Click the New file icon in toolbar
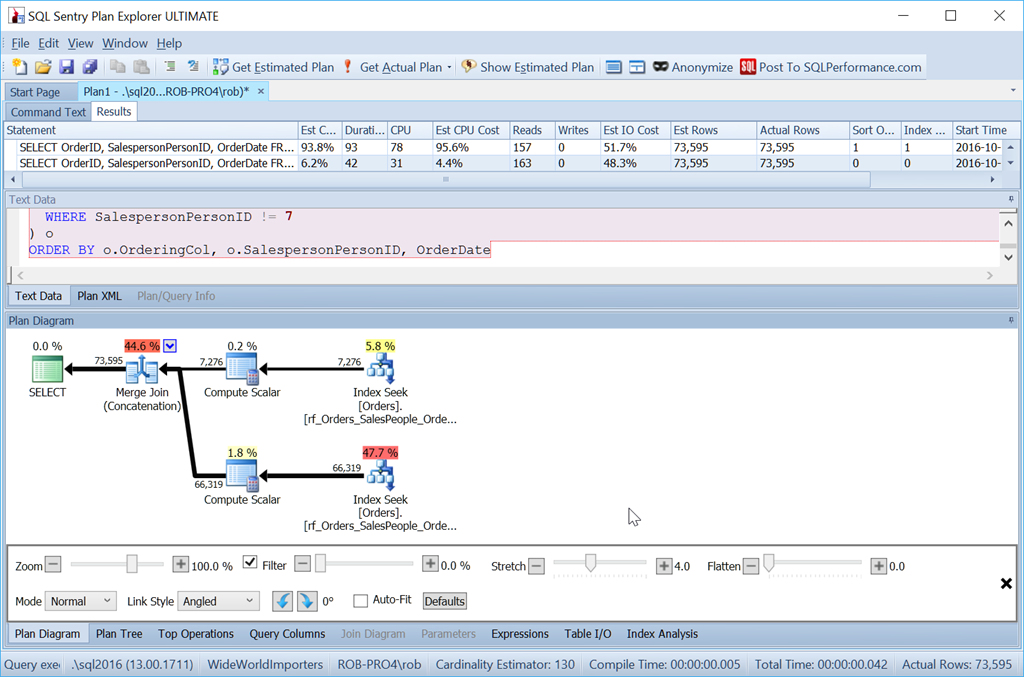Viewport: 1024px width, 677px height. tap(20, 67)
